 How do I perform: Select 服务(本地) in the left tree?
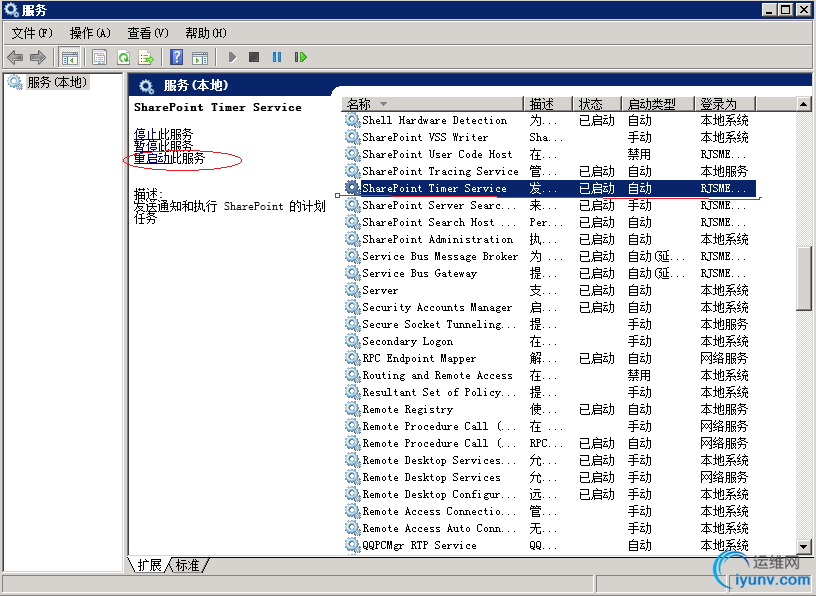(56, 82)
